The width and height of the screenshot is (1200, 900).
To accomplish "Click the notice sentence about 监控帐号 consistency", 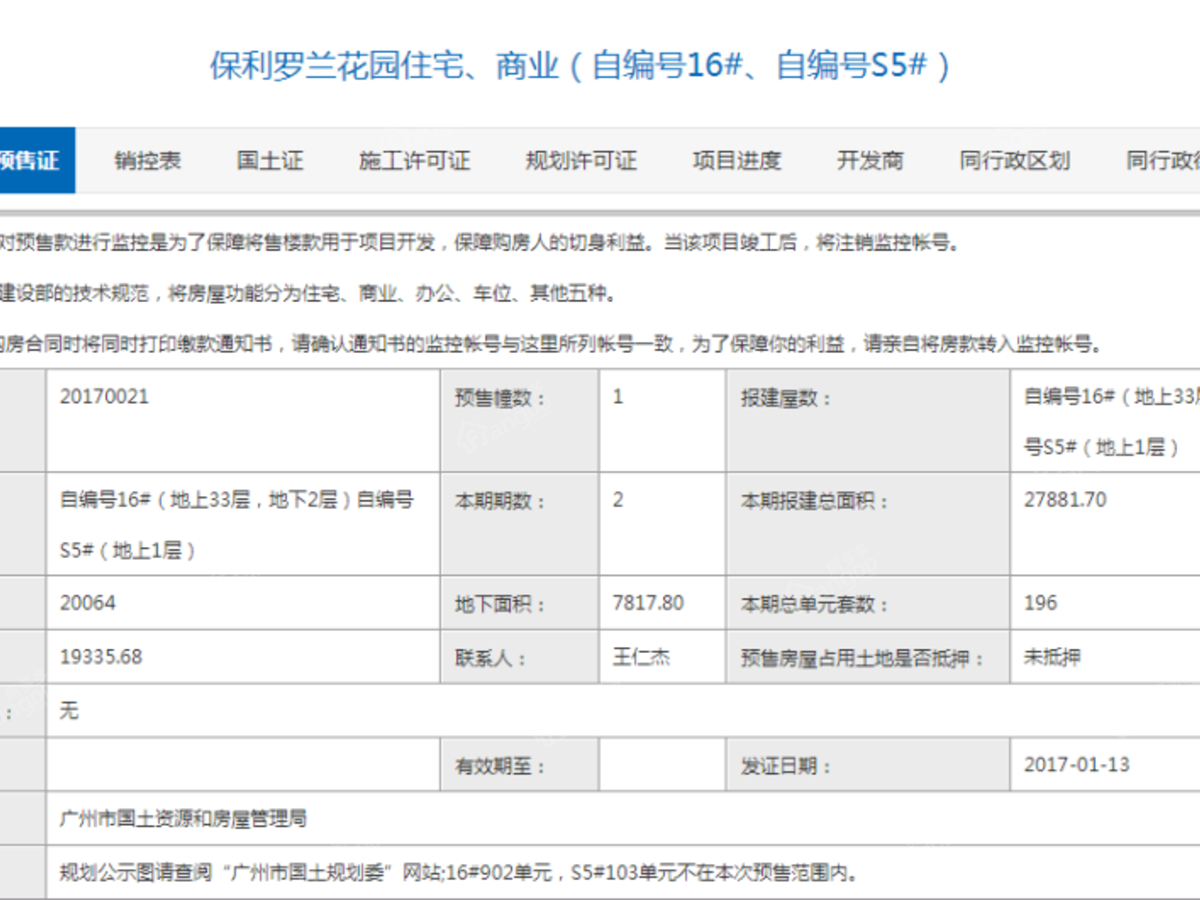I will pyautogui.click(x=552, y=345).
